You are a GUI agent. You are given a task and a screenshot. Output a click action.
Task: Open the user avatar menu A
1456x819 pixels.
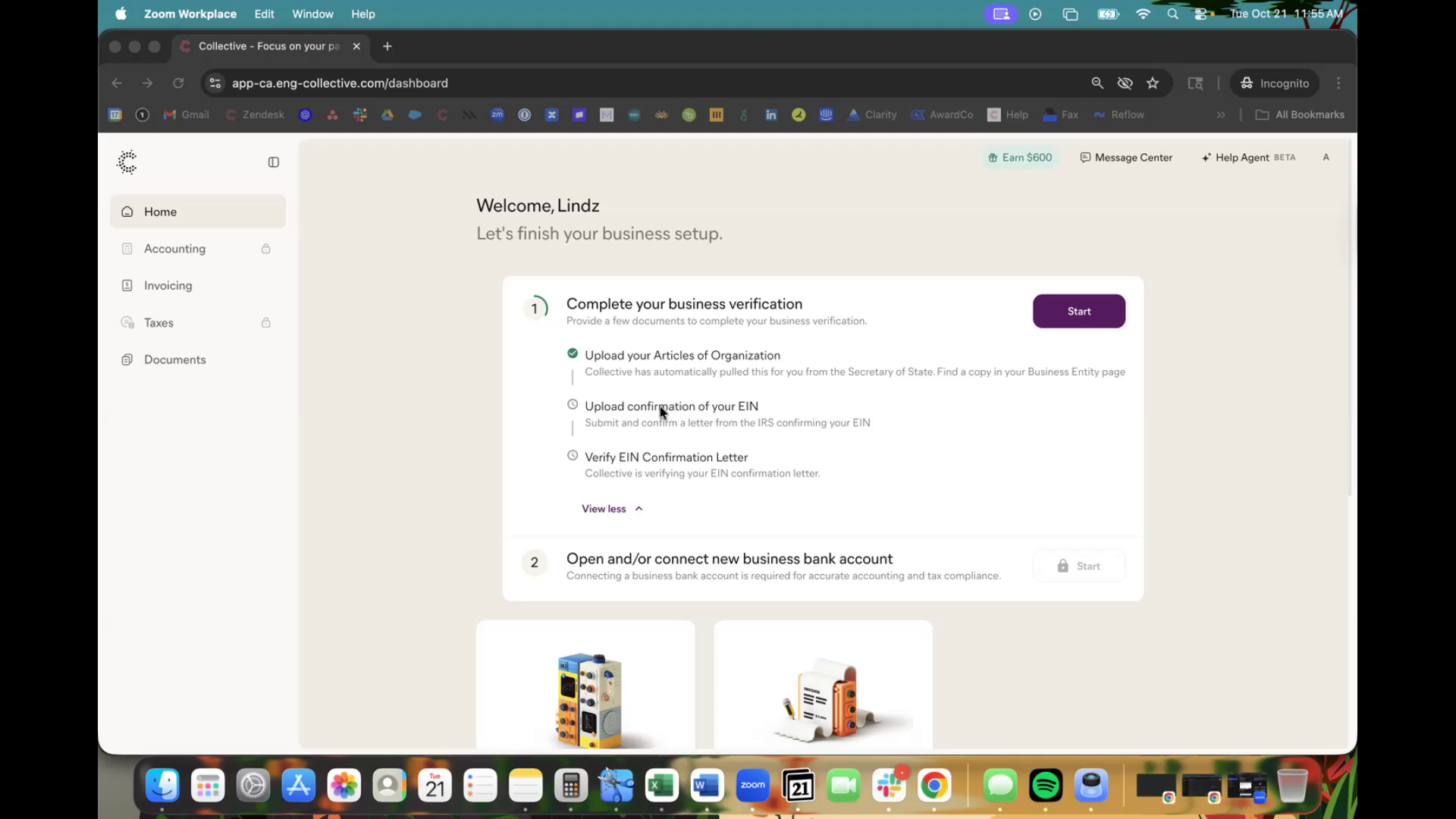pyautogui.click(x=1326, y=158)
